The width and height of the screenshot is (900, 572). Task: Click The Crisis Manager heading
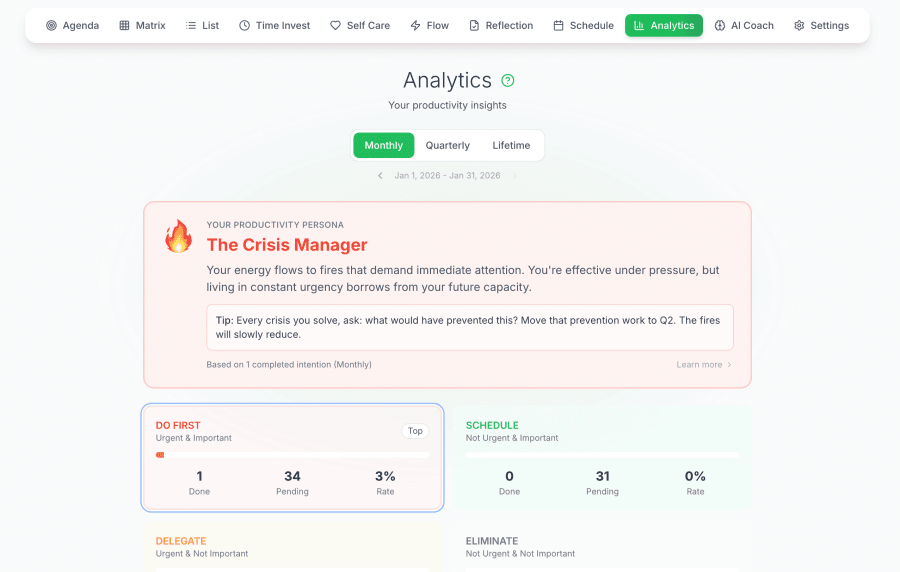click(x=286, y=245)
